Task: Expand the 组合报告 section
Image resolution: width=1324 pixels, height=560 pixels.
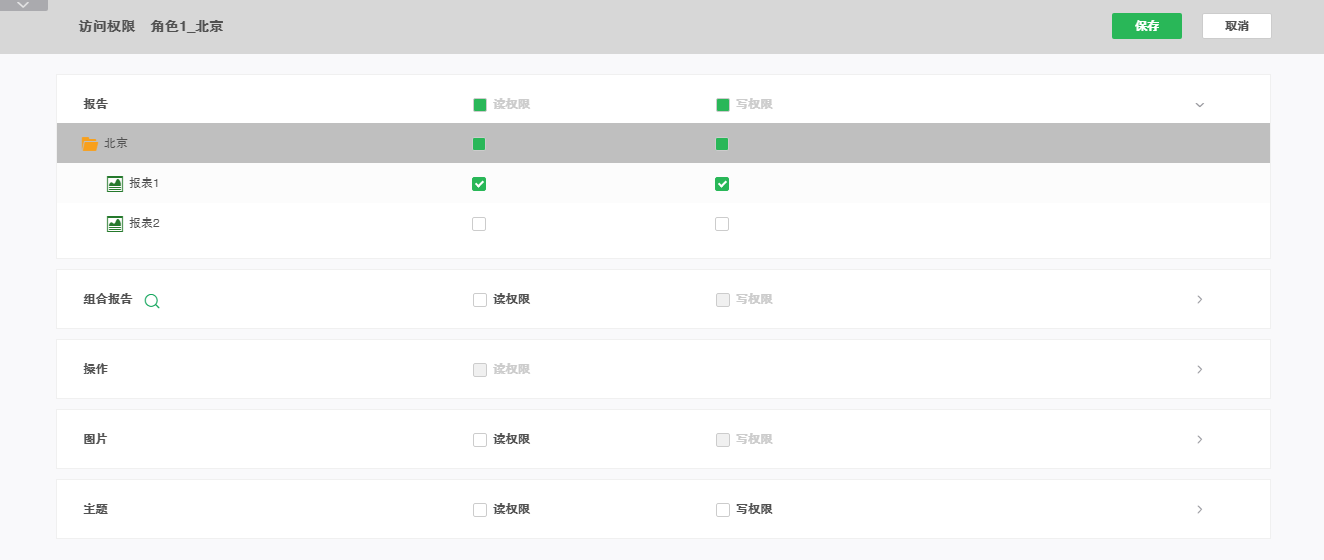Action: pos(1199,299)
